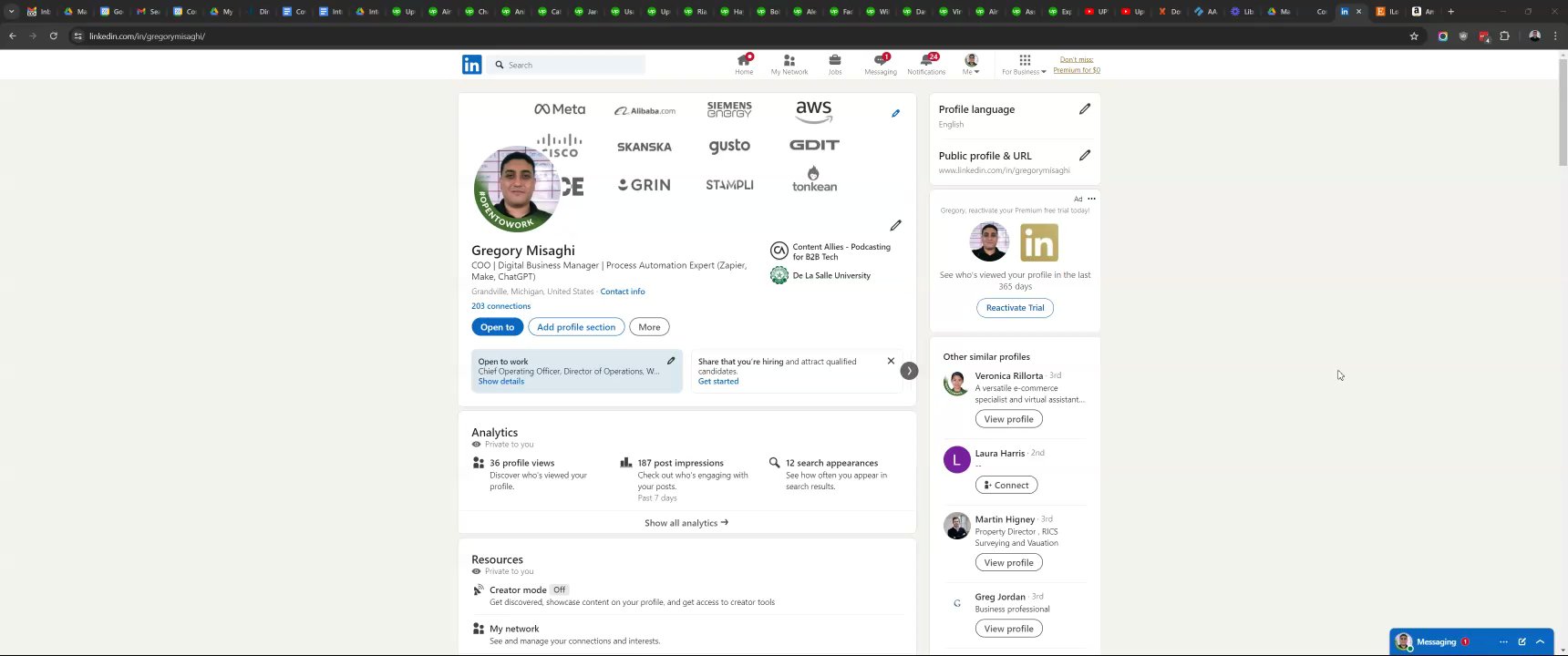View profile of Martin Higney
1568x656 pixels.
1008,563
